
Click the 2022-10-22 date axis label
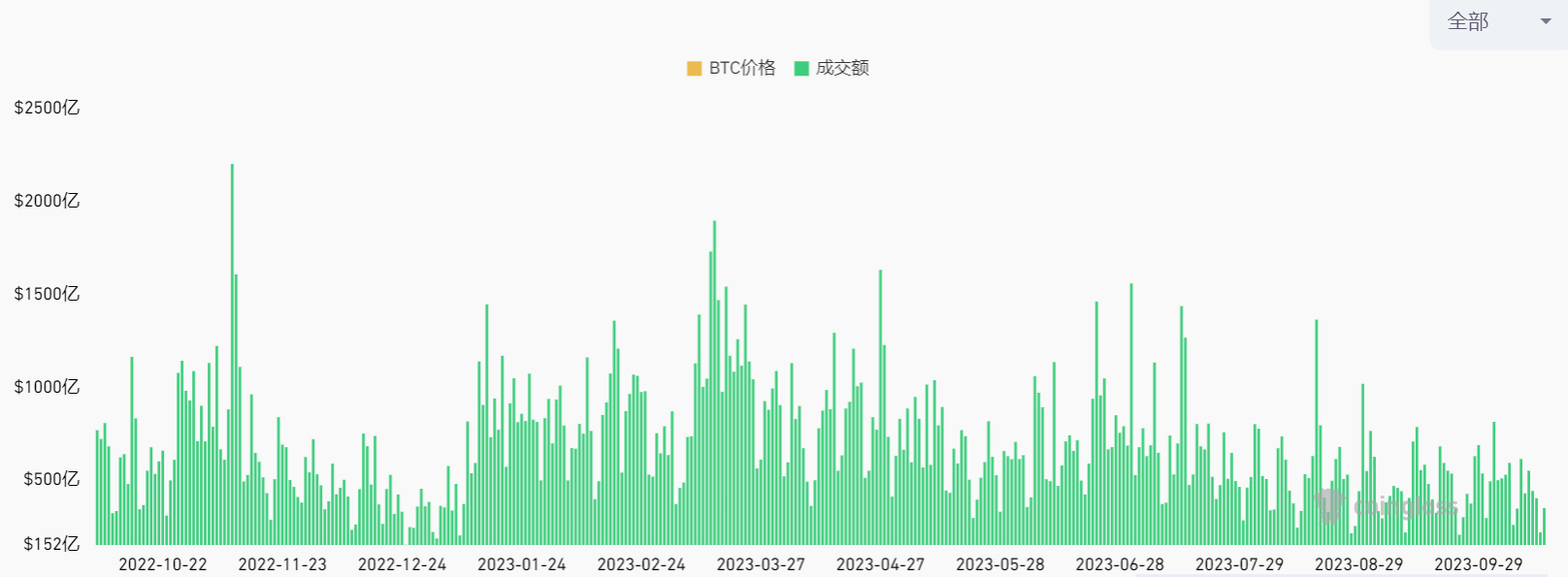click(163, 564)
